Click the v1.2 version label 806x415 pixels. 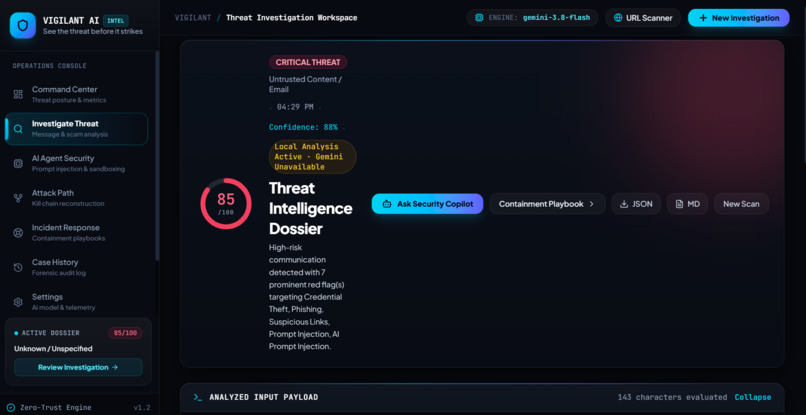click(x=142, y=407)
